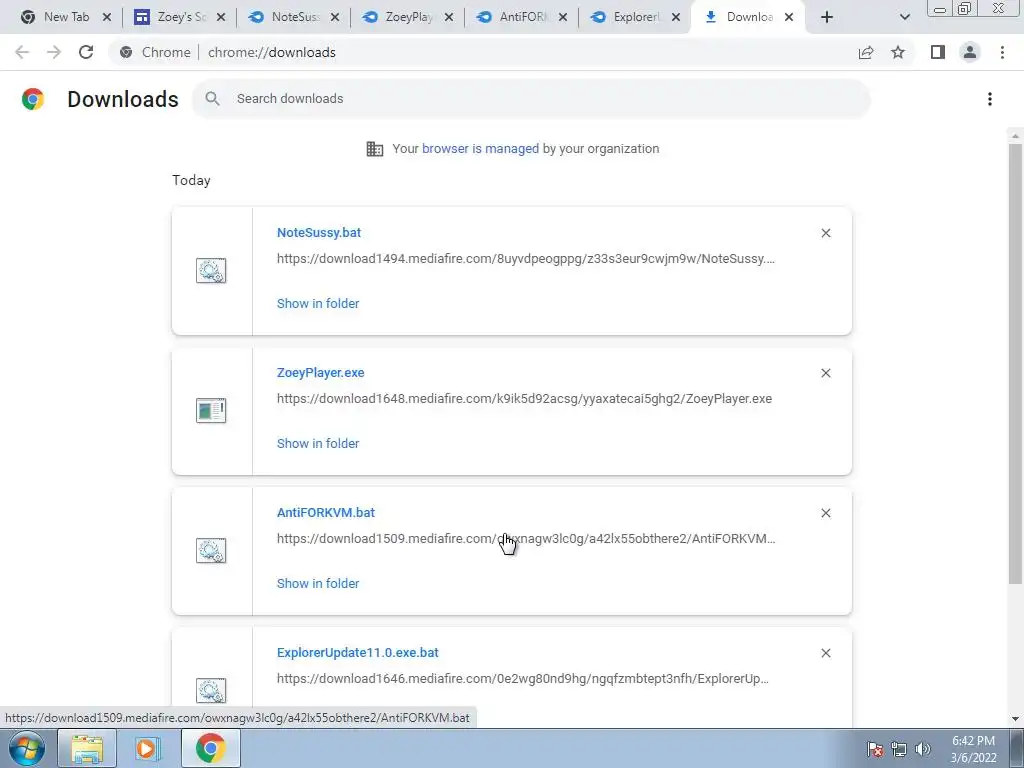This screenshot has height=768, width=1024.
Task: Remove ZoeyPlayer.exe from the list
Action: pos(825,373)
